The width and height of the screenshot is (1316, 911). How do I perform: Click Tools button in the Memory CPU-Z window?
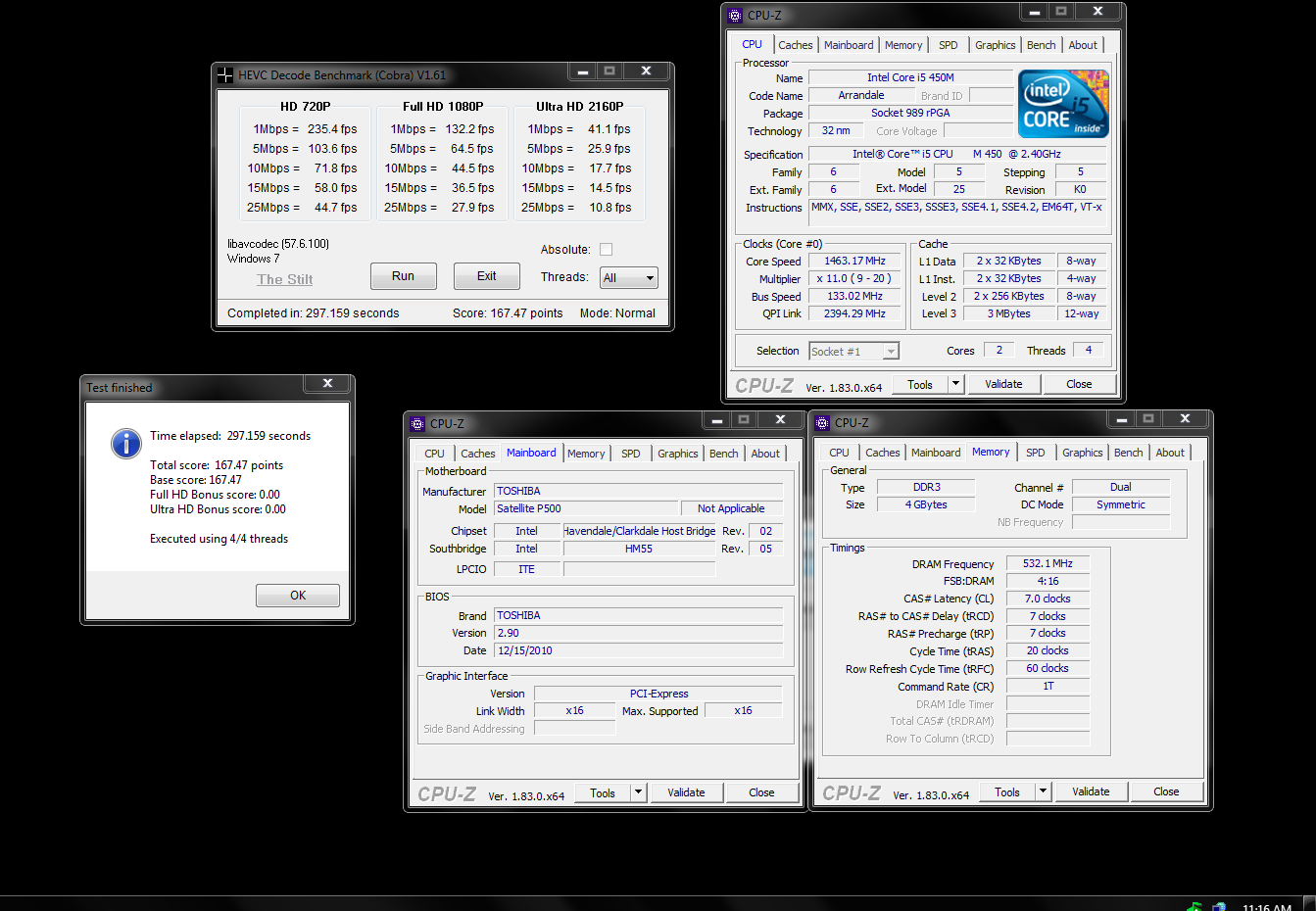1007,791
